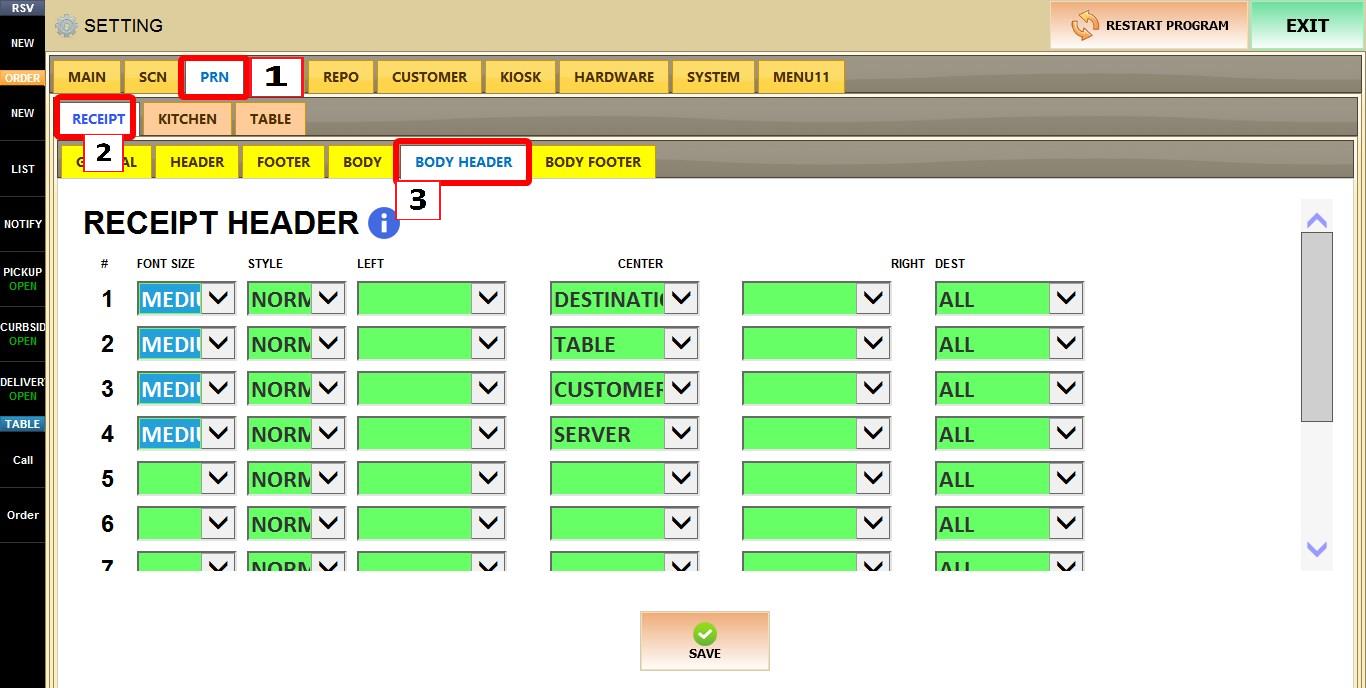Save the receipt header settings
The image size is (1366, 688).
click(705, 641)
